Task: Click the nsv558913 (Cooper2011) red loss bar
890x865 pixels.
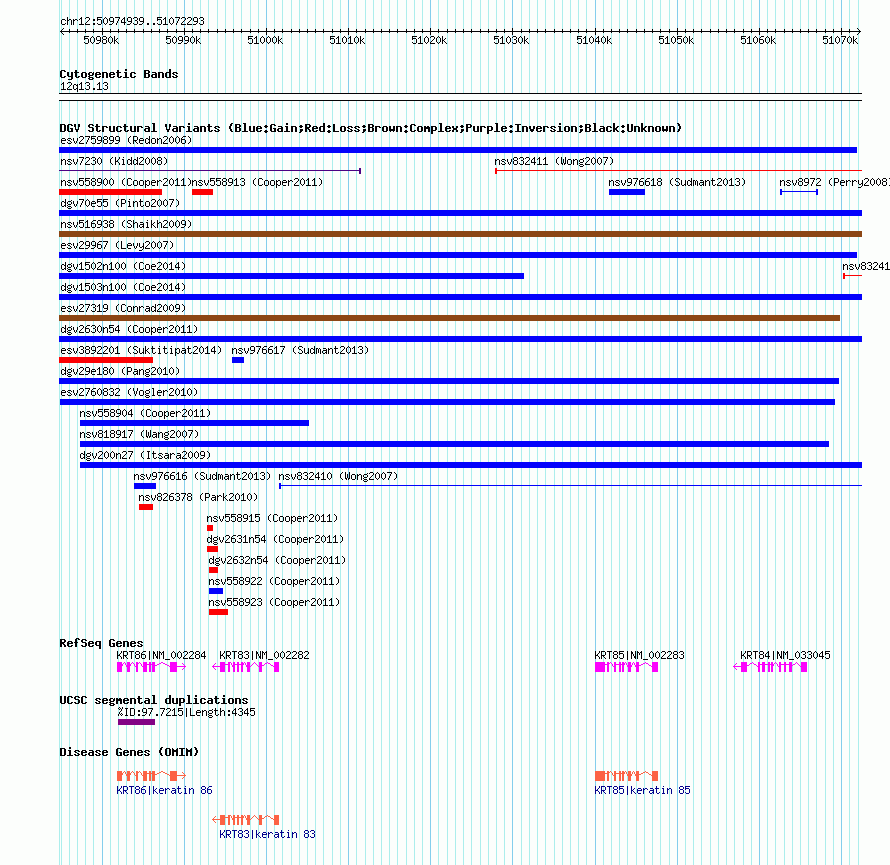Action: (x=203, y=192)
